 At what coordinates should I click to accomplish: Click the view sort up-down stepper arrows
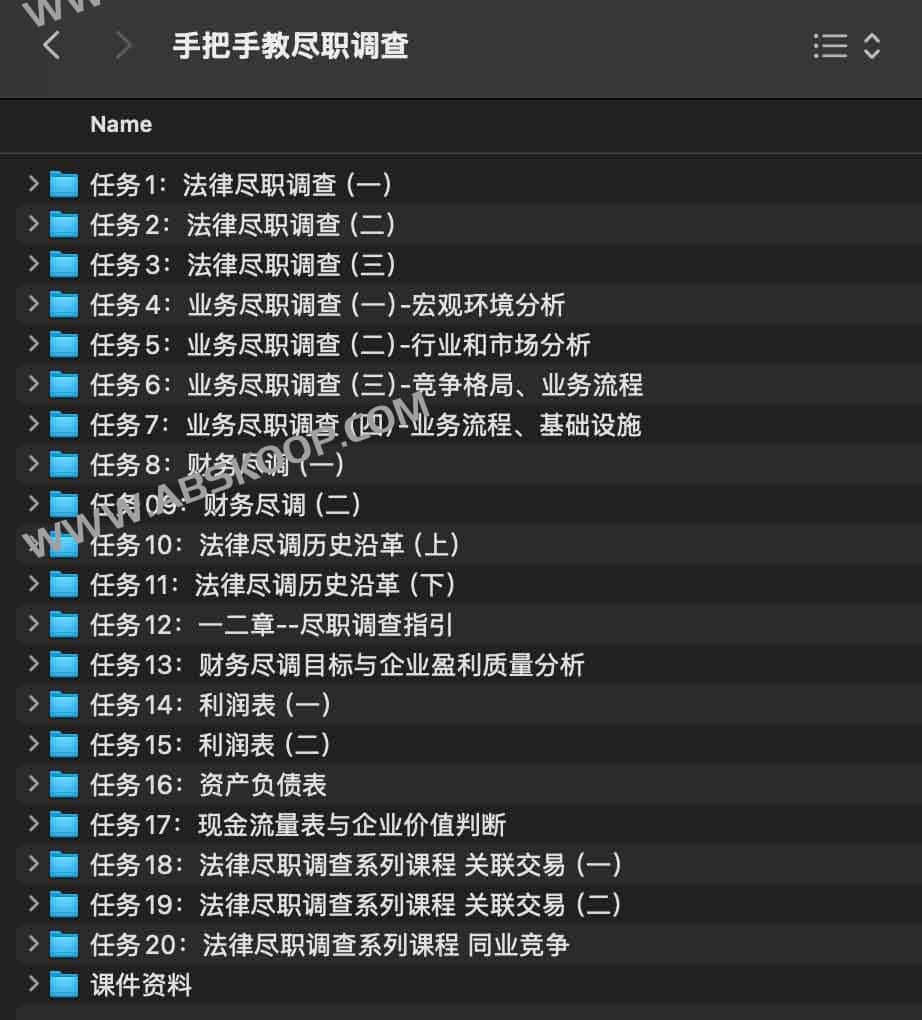[x=871, y=46]
